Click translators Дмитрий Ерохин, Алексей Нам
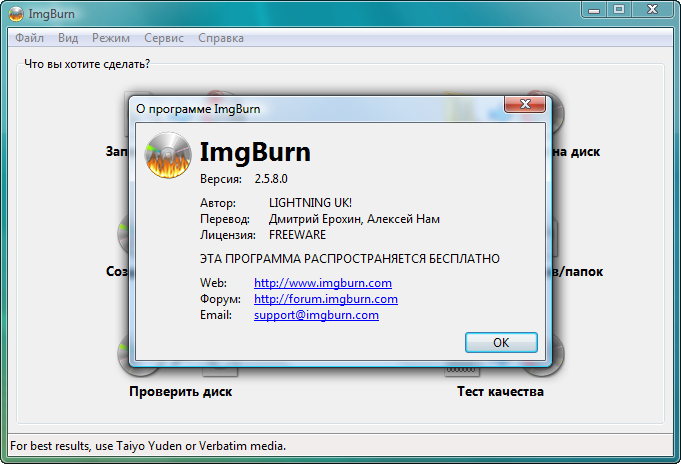 click(354, 219)
